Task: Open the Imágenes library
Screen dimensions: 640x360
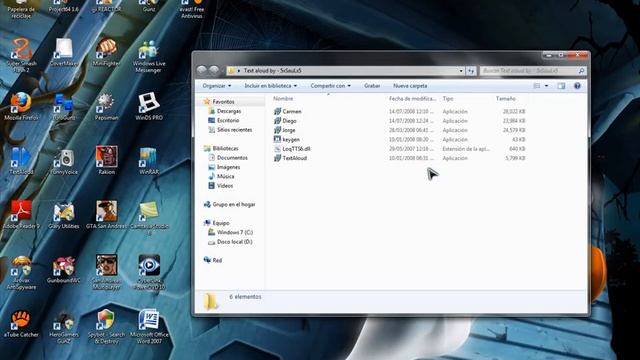Action: point(228,167)
